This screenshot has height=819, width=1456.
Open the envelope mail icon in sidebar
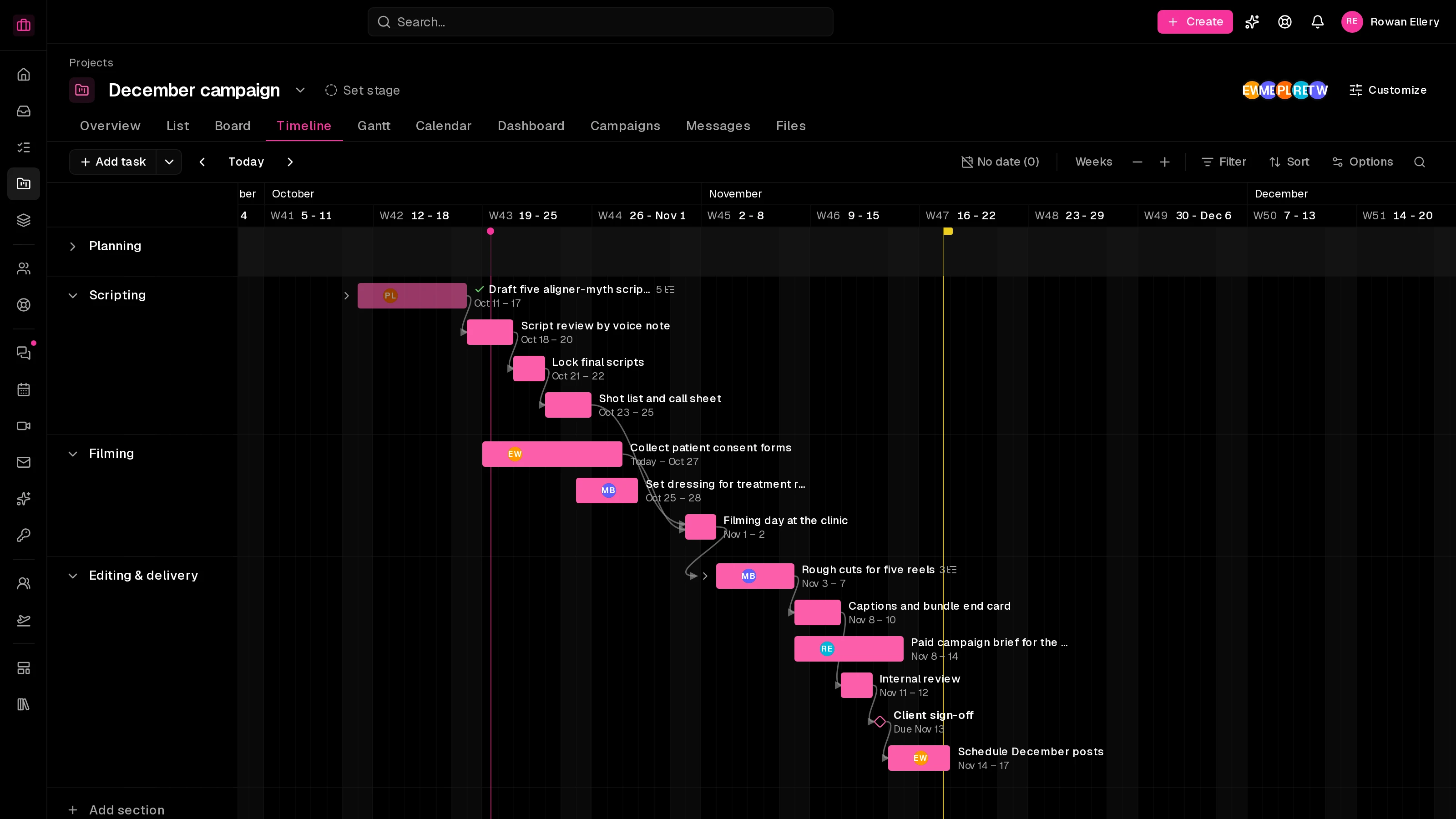(23, 462)
